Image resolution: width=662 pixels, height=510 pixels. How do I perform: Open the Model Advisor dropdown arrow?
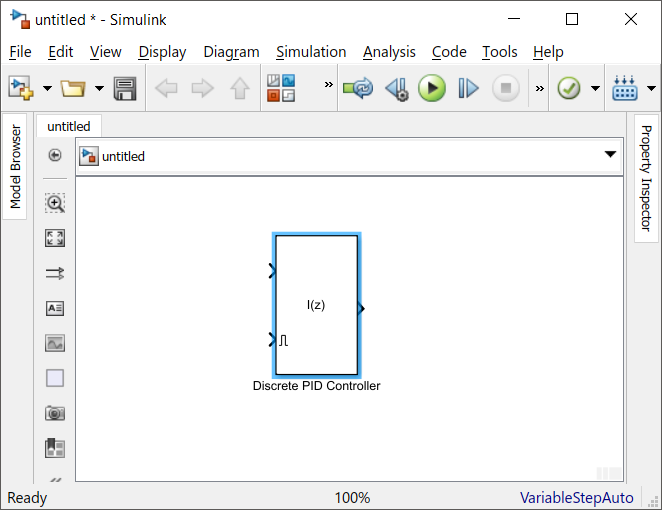[x=595, y=88]
